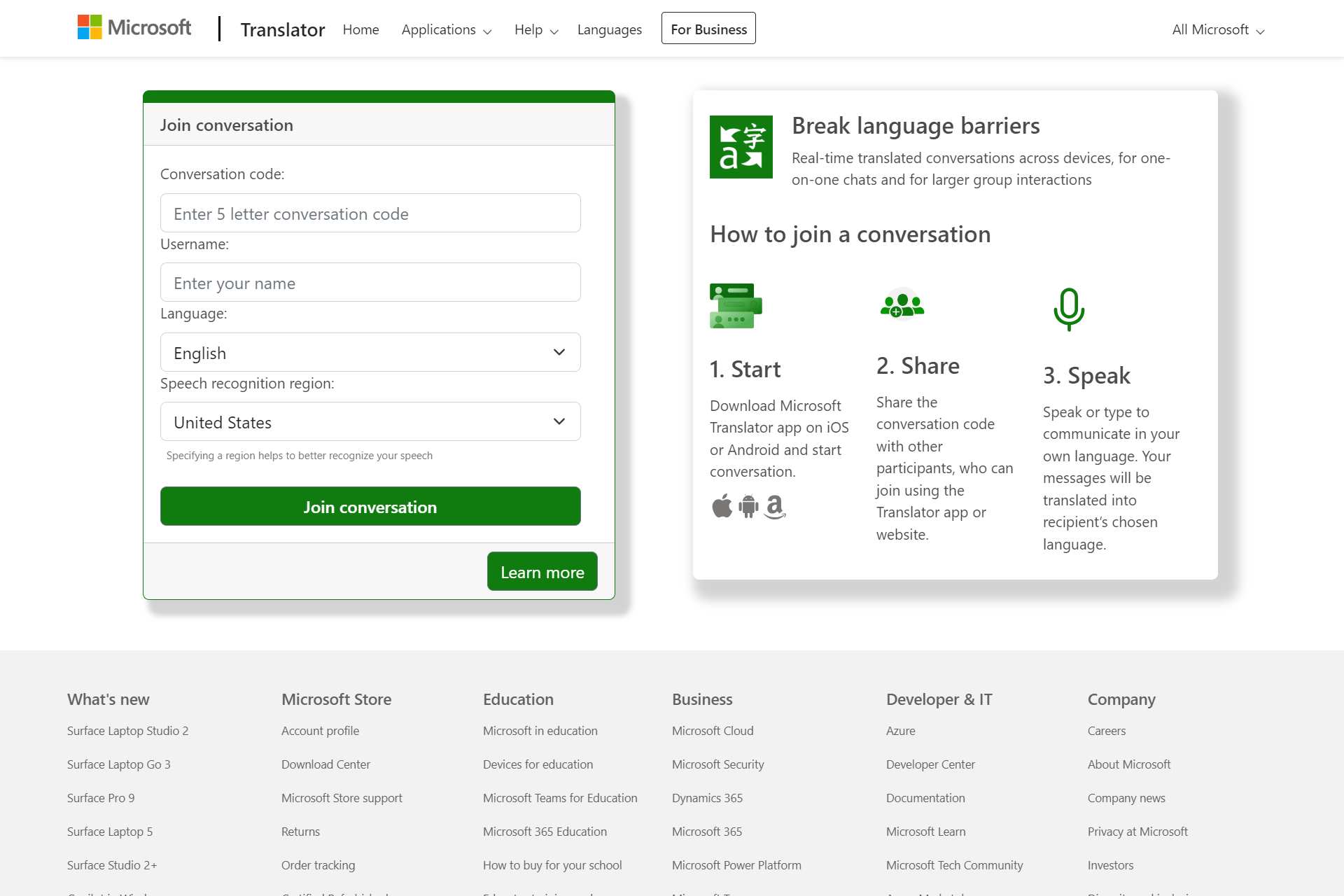Image resolution: width=1344 pixels, height=896 pixels.
Task: Open Dynamics 365 footer link
Action: pos(707,798)
